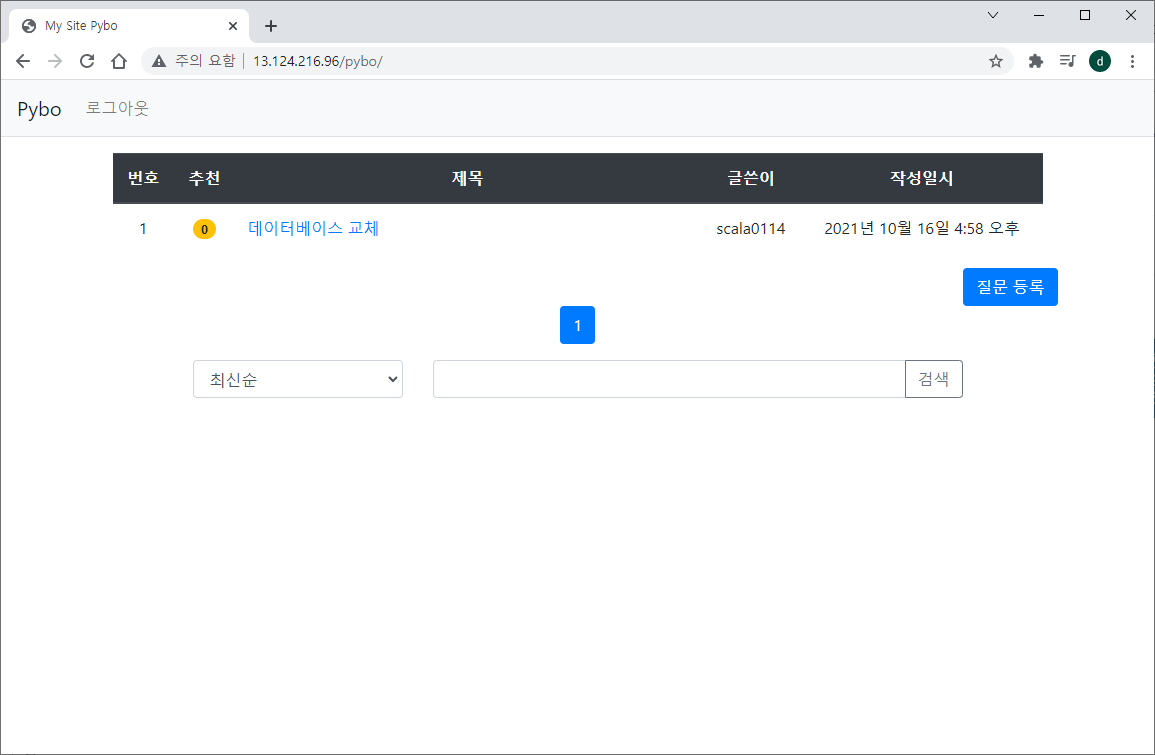Open the 최신순 sort dropdown
This screenshot has width=1155, height=755.
click(298, 379)
